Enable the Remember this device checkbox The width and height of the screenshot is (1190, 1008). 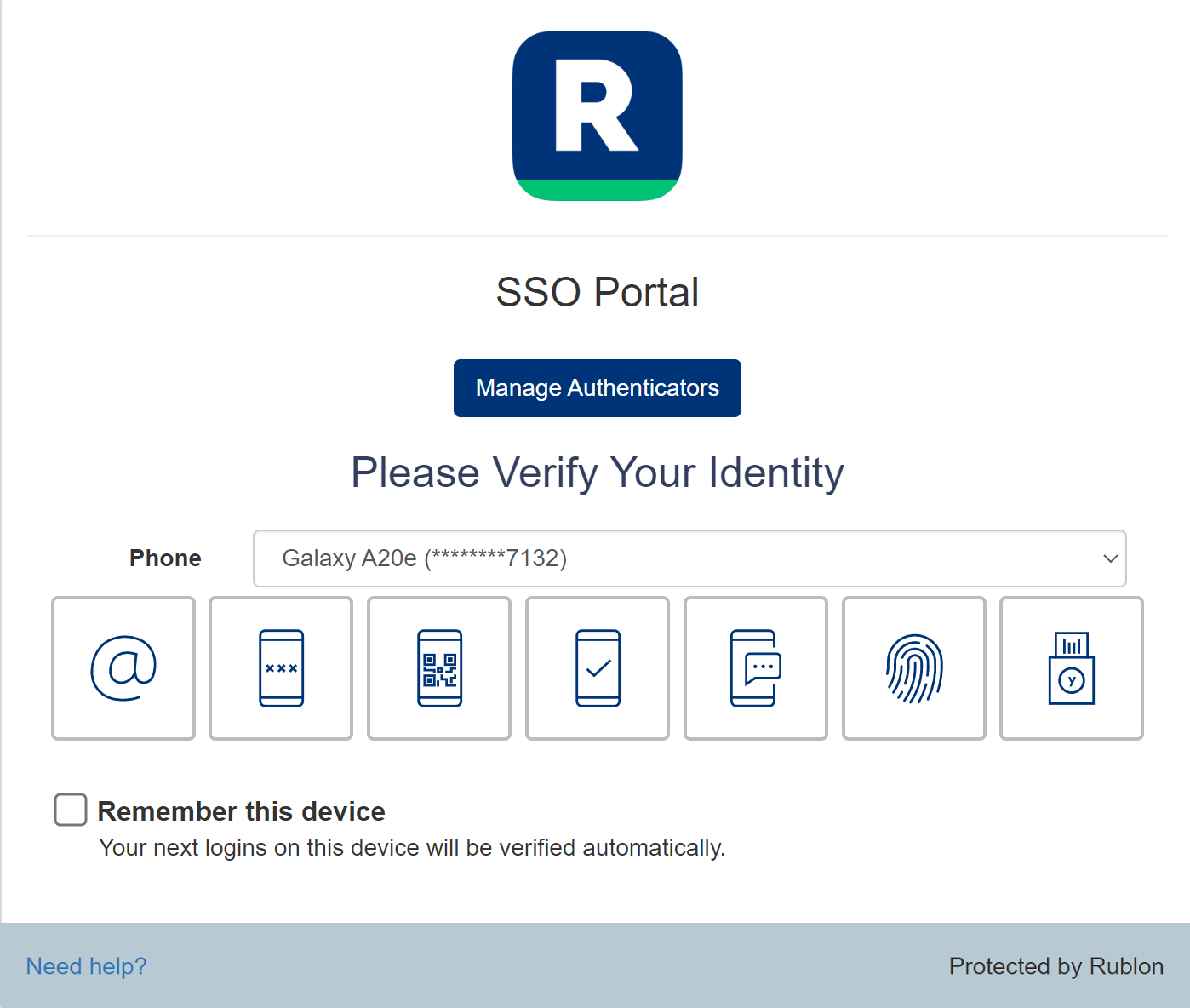[71, 810]
